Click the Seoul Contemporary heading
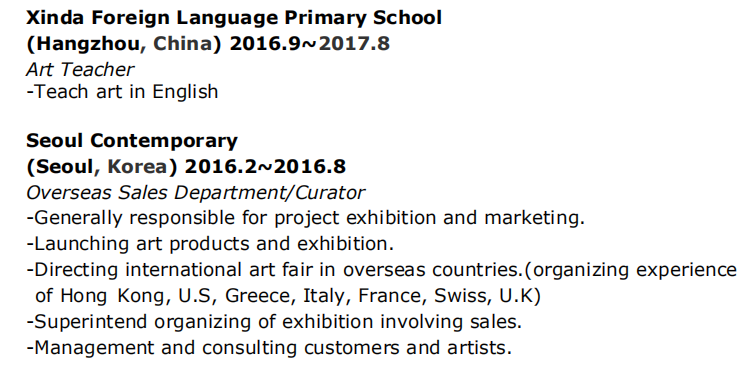Screen dimensions: 751x366 132,141
